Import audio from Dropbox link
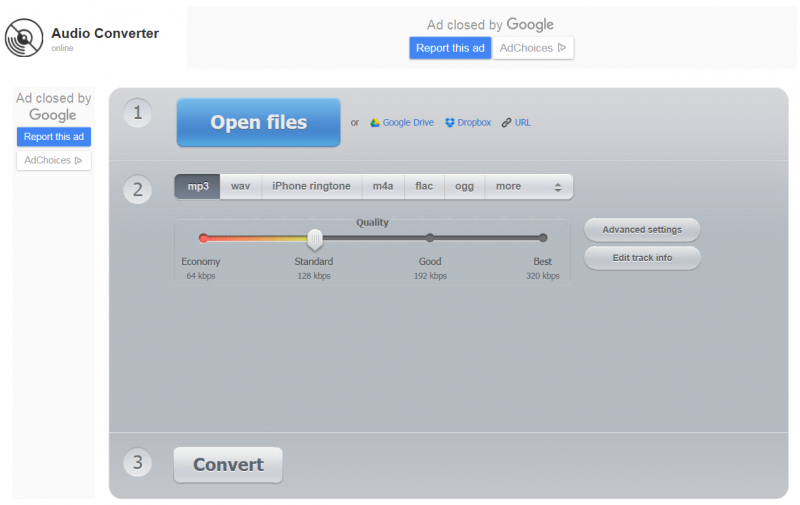800x505 pixels. pos(474,122)
